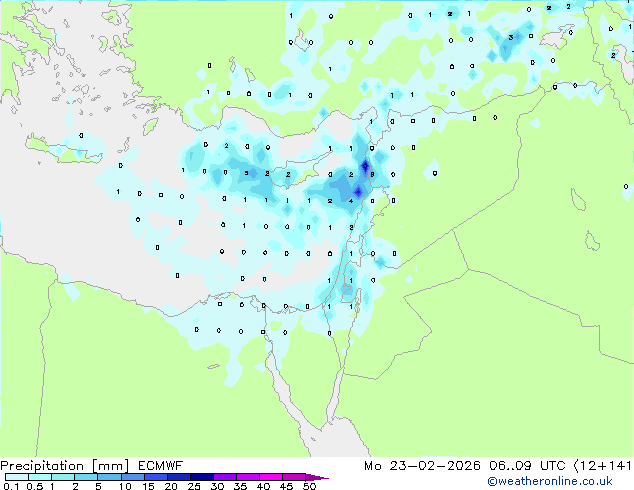
Task: Select the 35–40 mm magenta legend swatch
Action: (247, 477)
